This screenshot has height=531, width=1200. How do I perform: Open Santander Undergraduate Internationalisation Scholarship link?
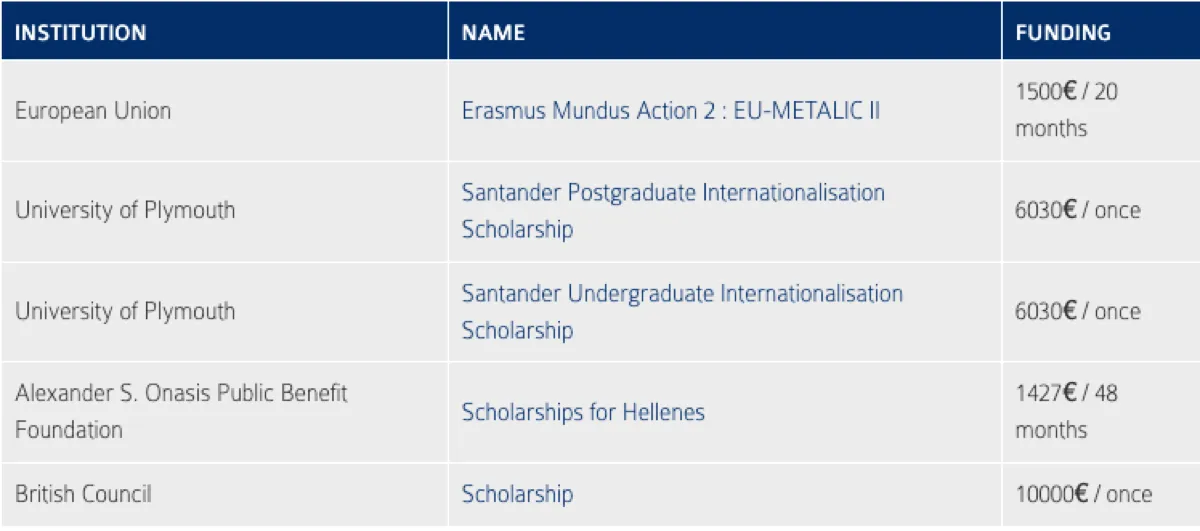(682, 311)
